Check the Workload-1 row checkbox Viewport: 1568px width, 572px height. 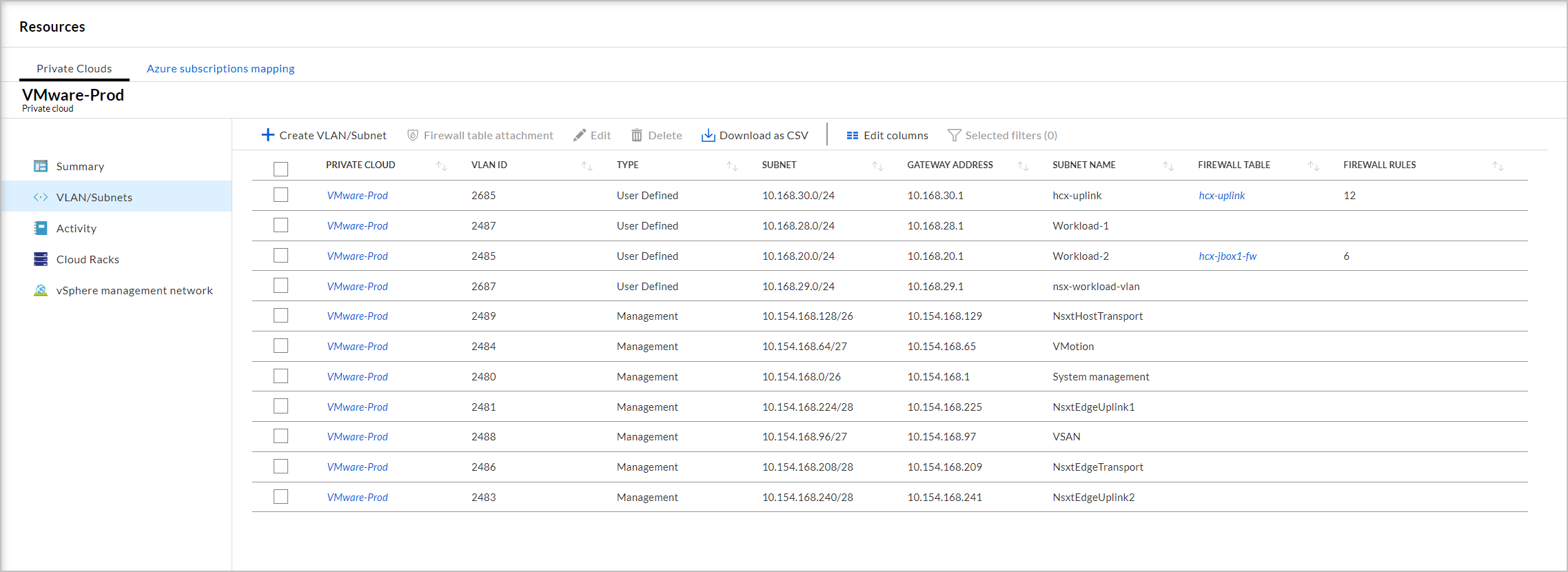[281, 225]
